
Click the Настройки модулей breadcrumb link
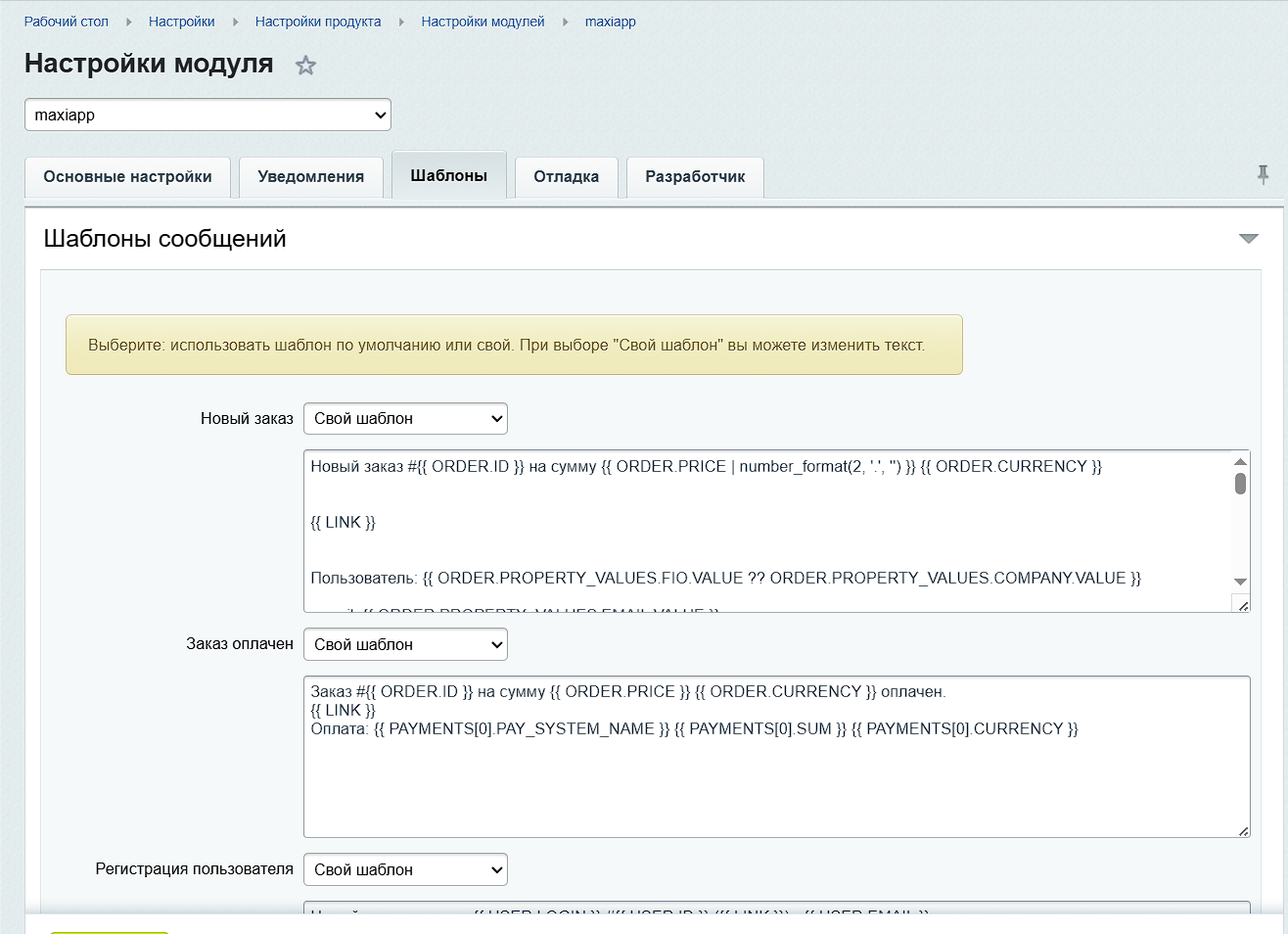click(x=483, y=22)
